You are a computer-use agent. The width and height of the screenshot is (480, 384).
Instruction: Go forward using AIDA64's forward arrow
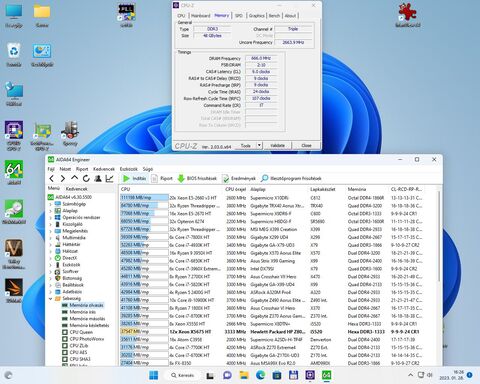(63, 179)
